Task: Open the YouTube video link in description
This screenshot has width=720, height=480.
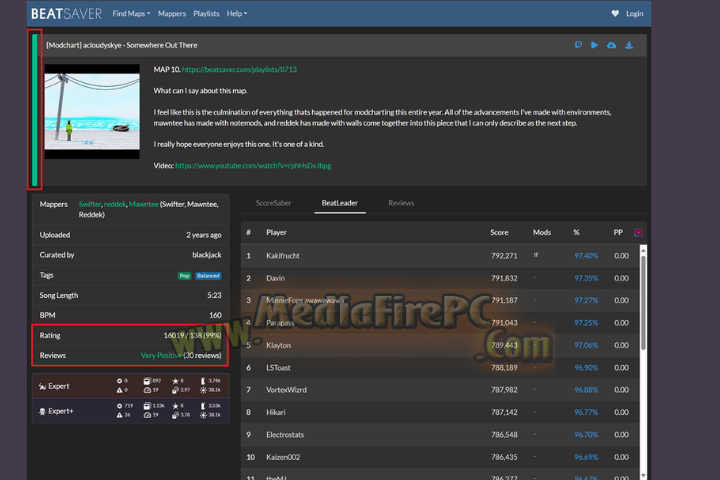Action: coord(253,165)
